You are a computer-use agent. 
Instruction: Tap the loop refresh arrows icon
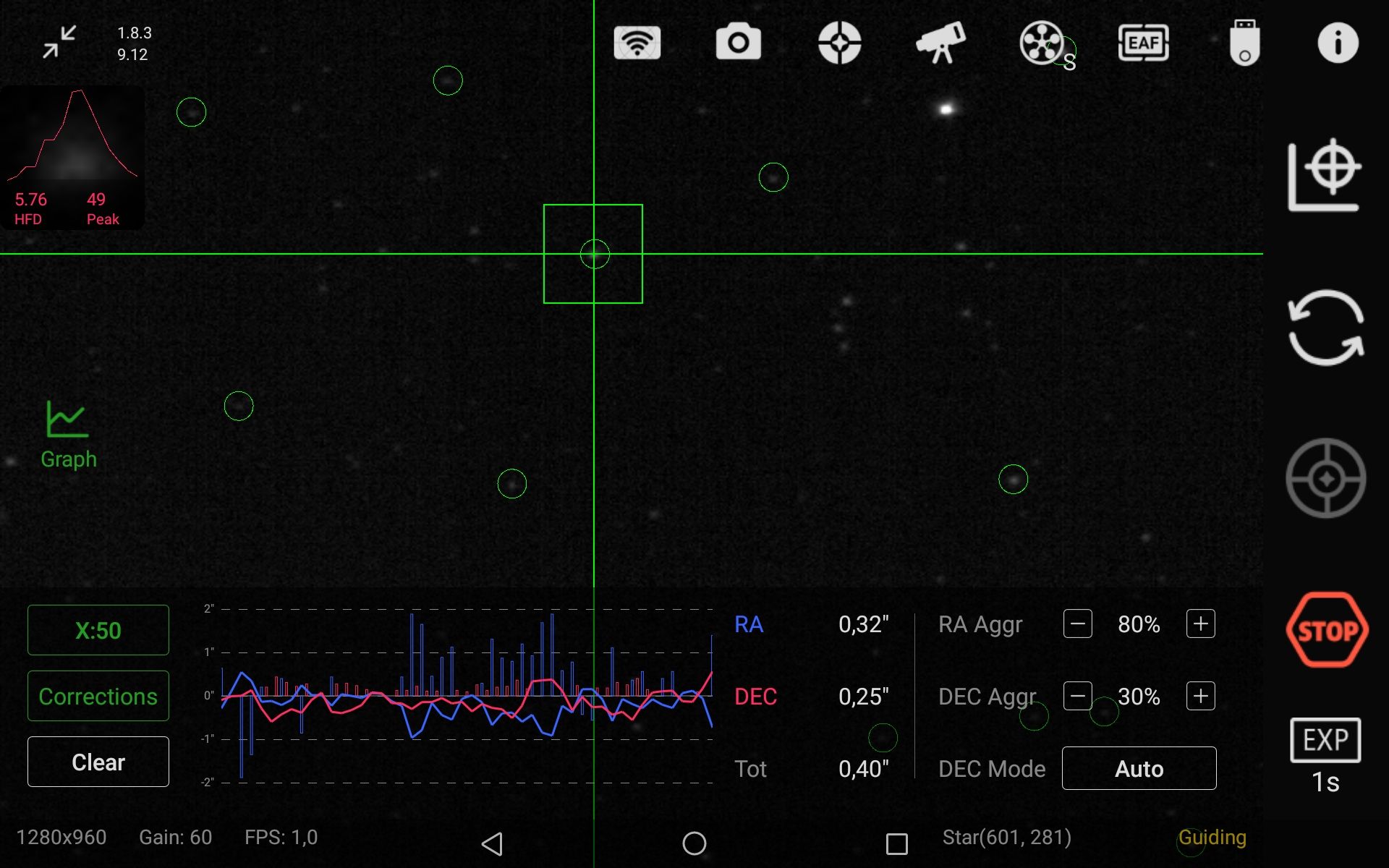[x=1325, y=327]
